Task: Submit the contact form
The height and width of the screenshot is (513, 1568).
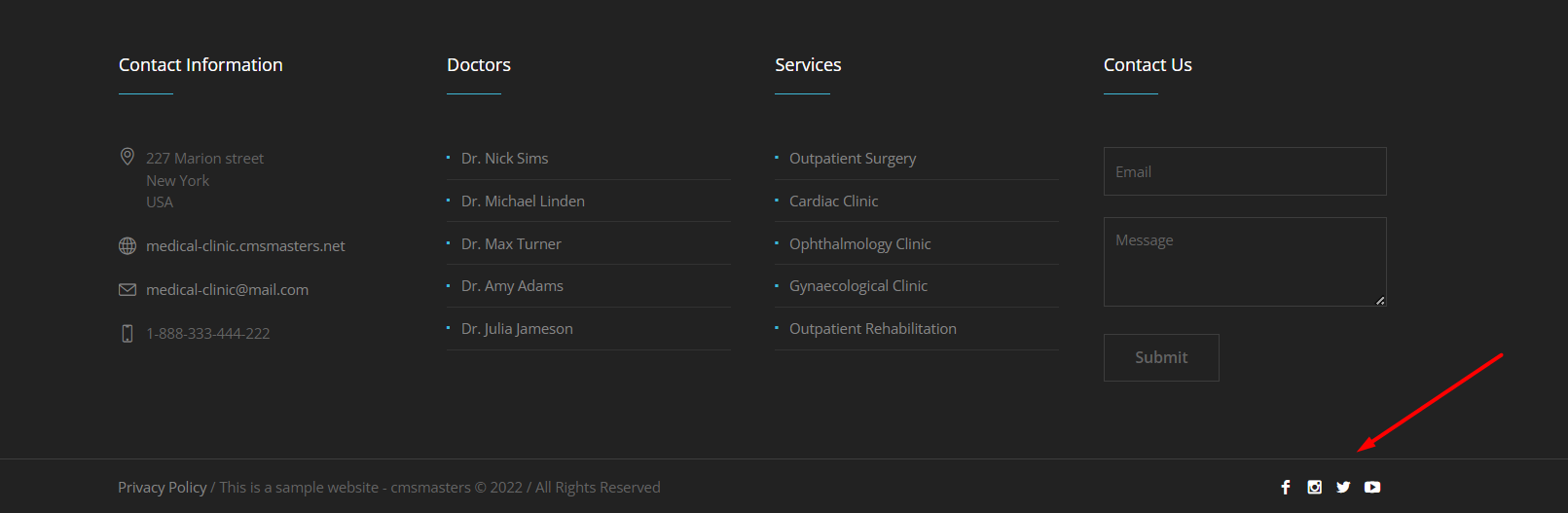Action: [x=1161, y=357]
